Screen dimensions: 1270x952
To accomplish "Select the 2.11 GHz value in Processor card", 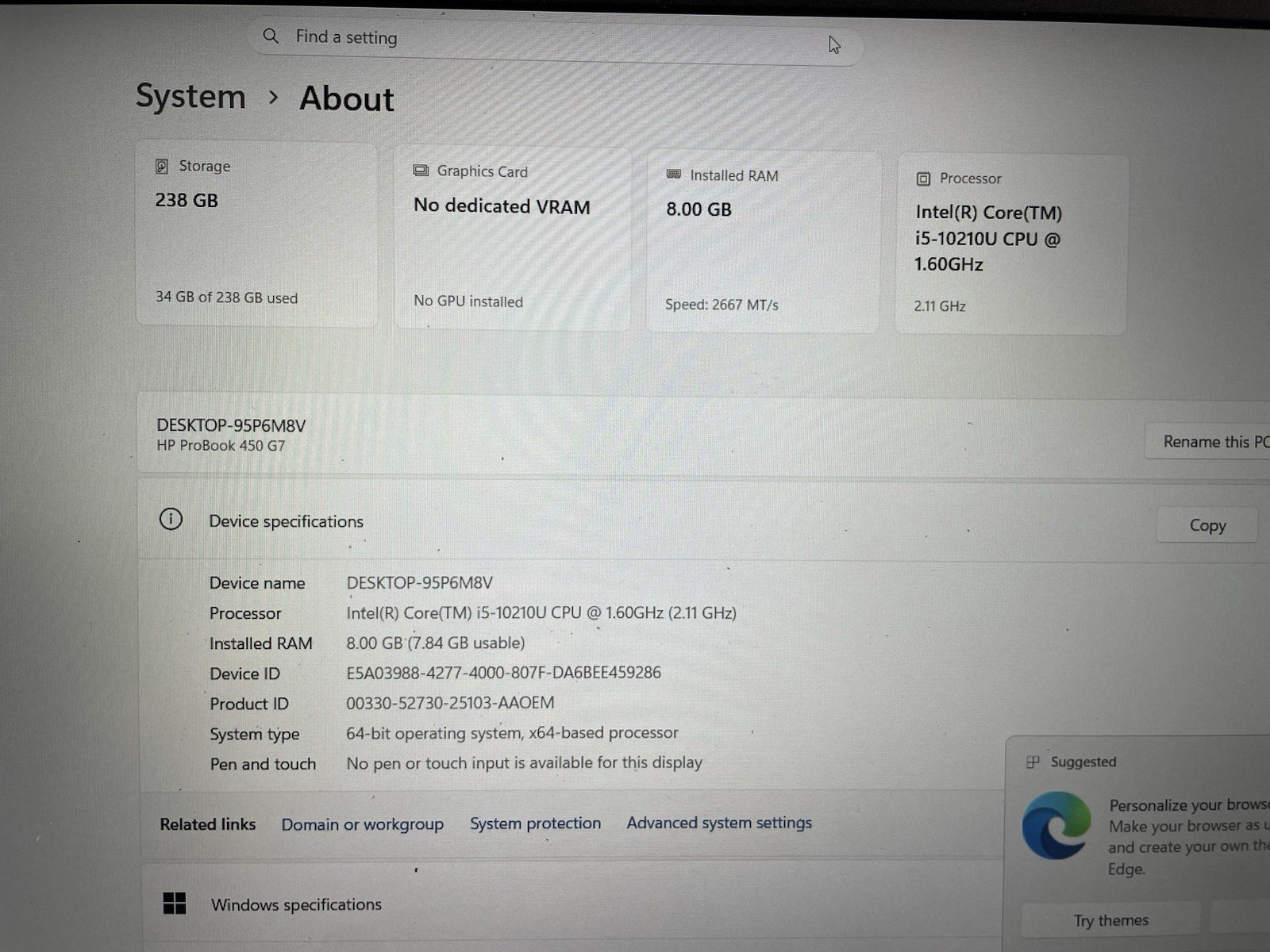I will click(940, 306).
